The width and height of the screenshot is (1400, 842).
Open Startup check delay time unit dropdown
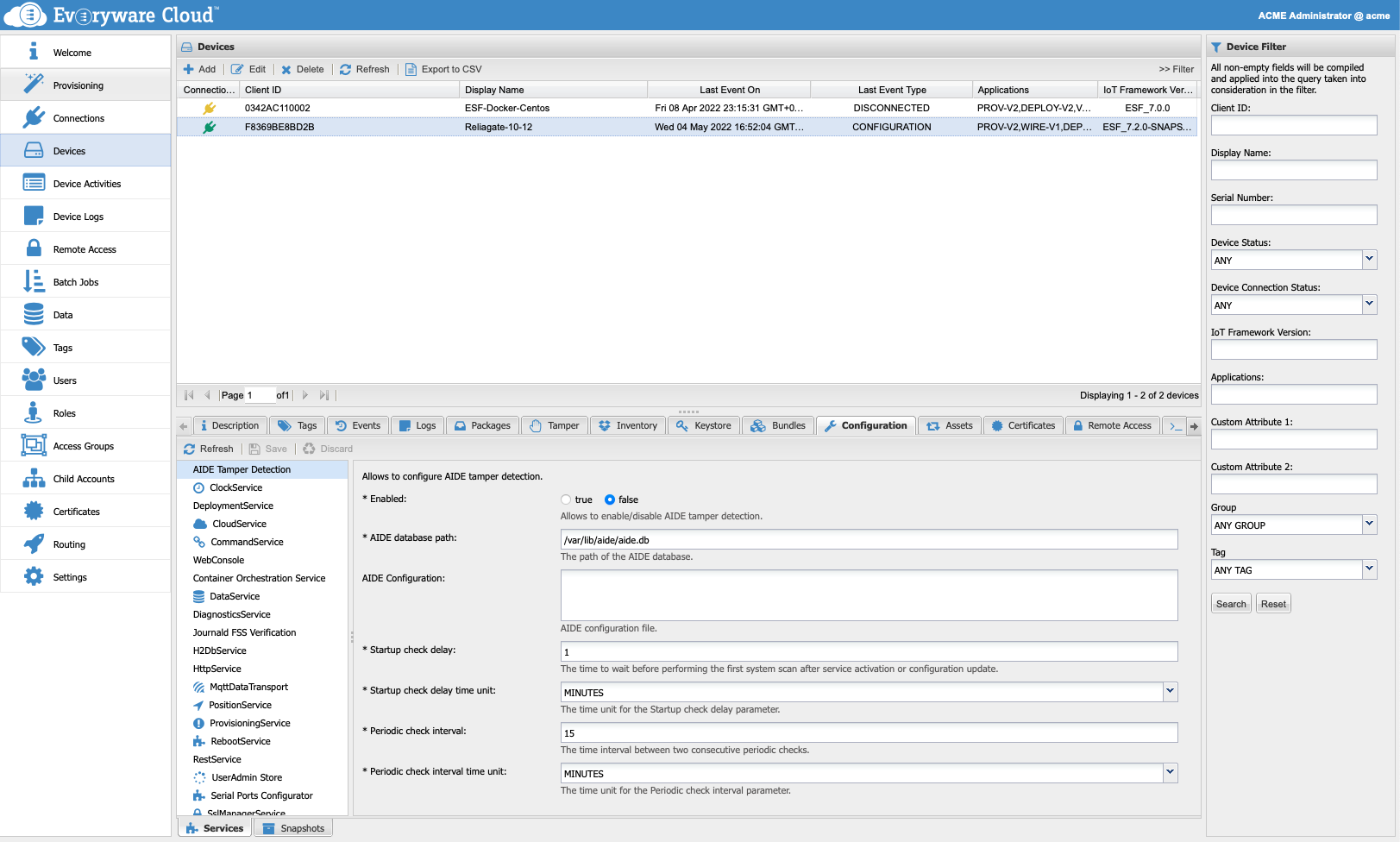coord(1171,692)
